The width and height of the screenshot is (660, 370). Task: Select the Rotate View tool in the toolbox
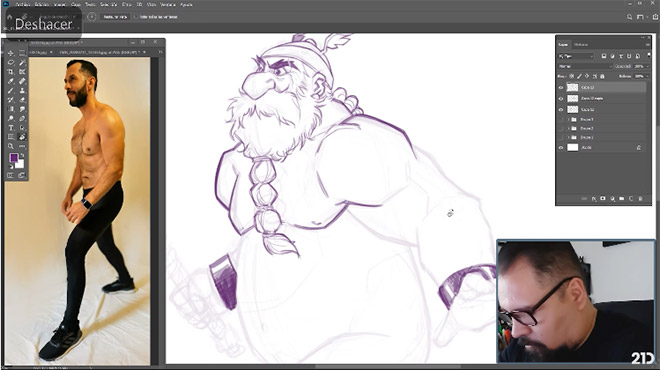coord(22,137)
